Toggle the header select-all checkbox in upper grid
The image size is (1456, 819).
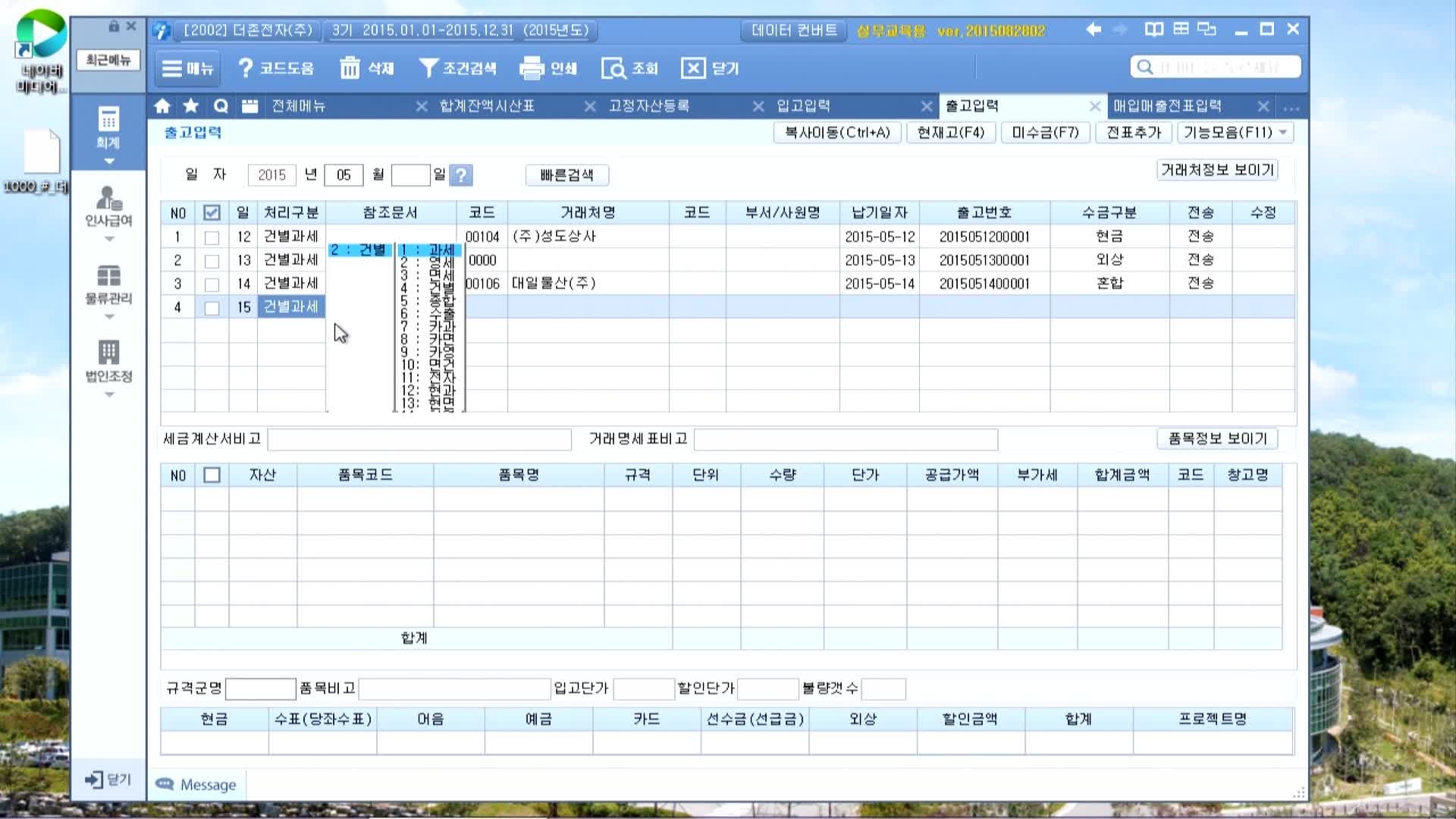pyautogui.click(x=212, y=213)
